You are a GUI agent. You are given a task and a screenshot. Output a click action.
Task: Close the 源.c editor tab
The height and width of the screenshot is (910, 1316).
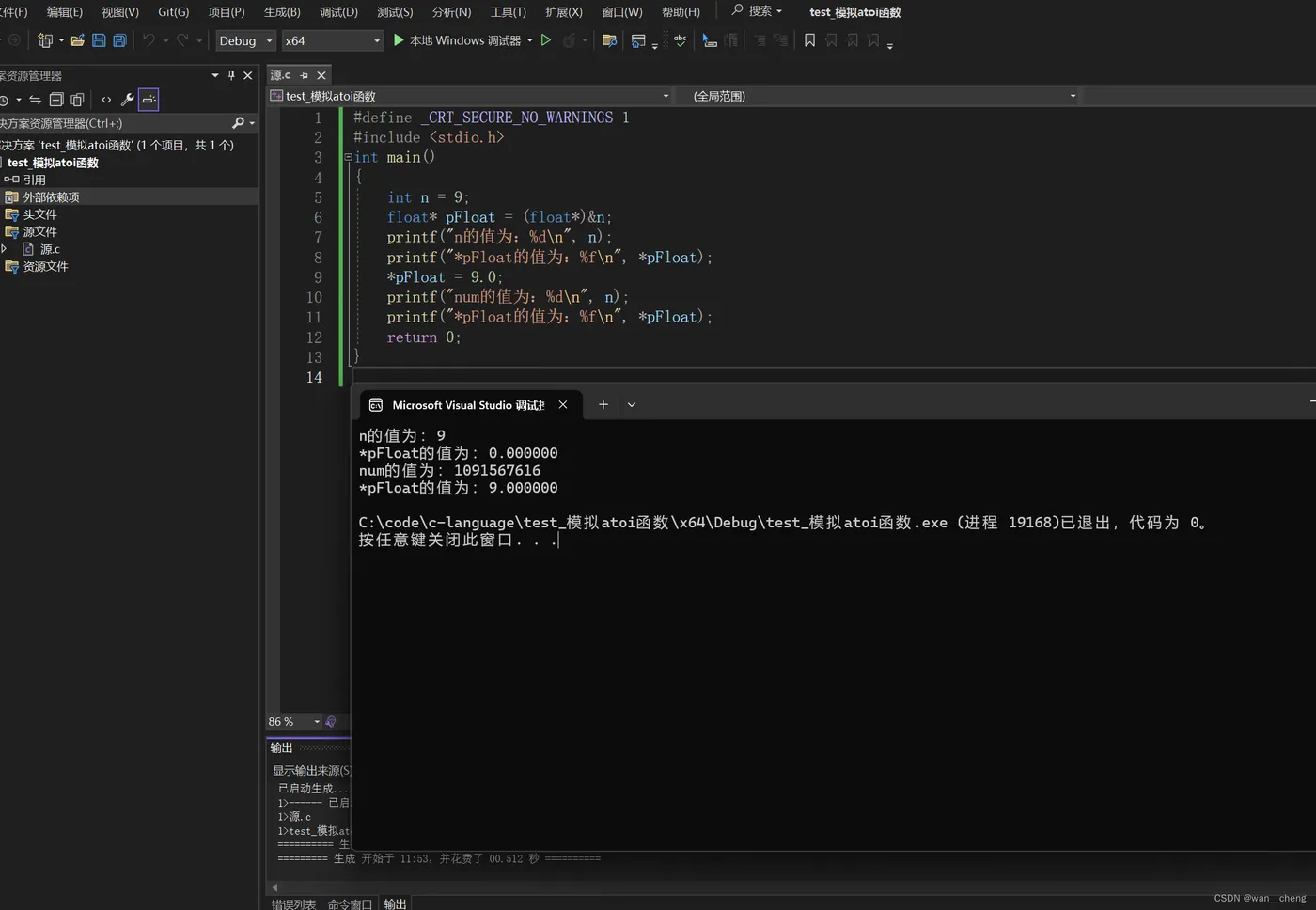[321, 75]
